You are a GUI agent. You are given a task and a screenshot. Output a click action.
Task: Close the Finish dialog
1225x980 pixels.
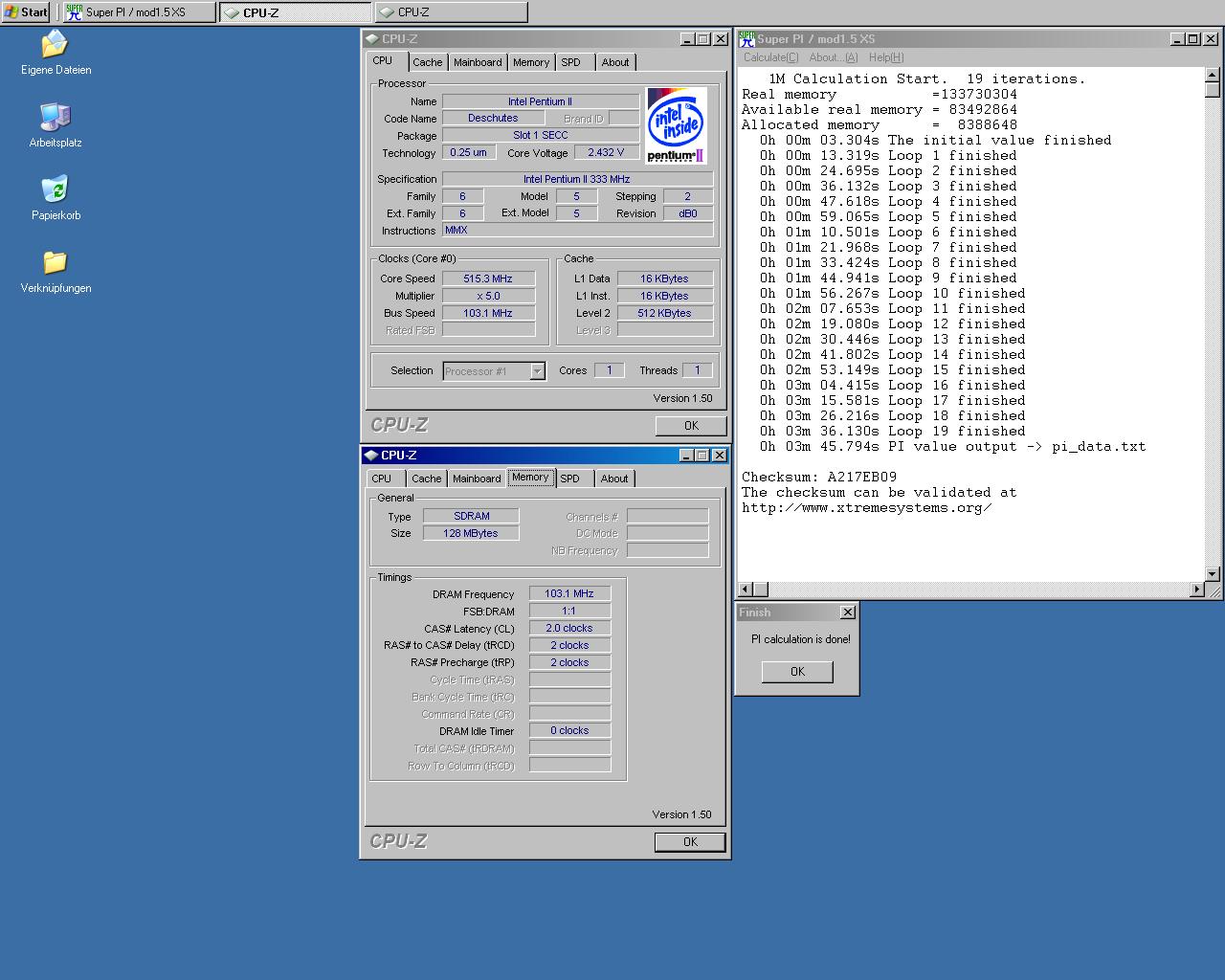click(x=847, y=612)
